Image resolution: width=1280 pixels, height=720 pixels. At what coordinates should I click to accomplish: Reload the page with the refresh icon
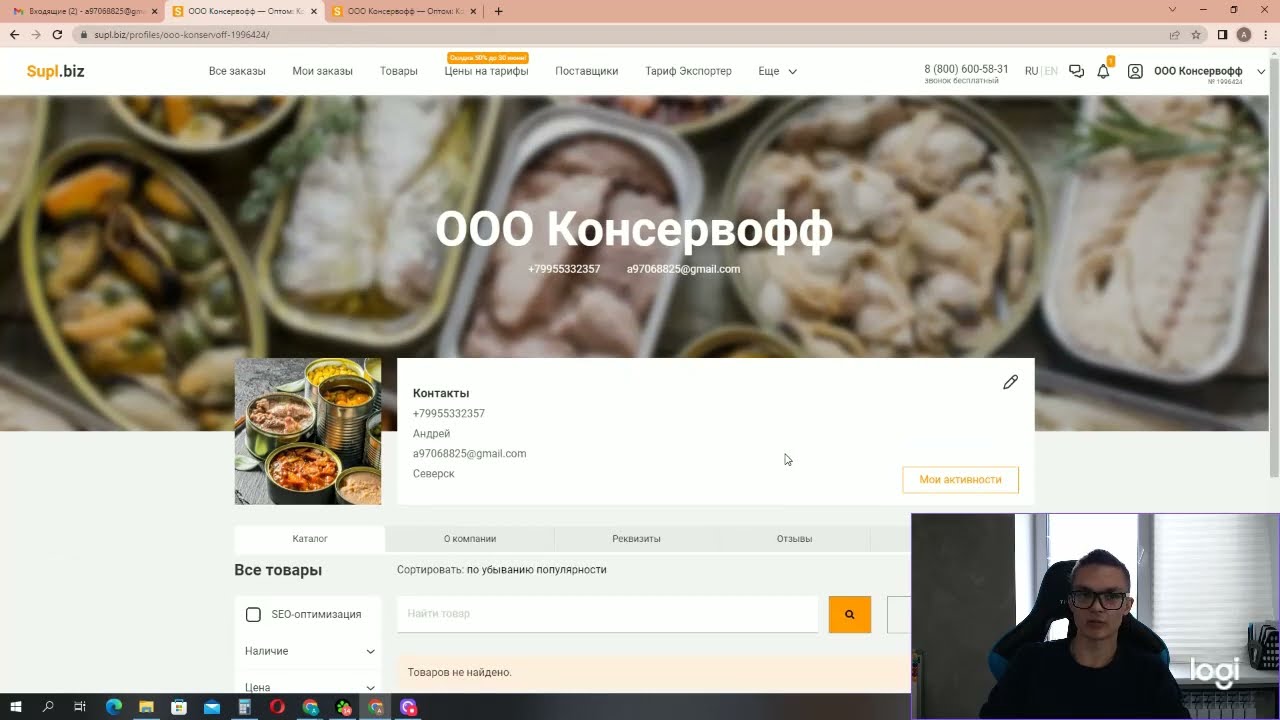[57, 34]
